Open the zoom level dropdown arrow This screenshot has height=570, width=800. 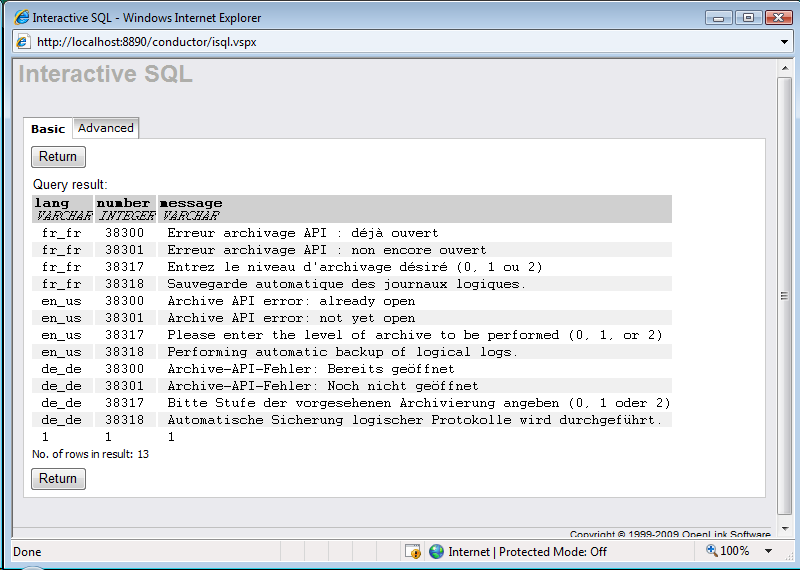(768, 551)
